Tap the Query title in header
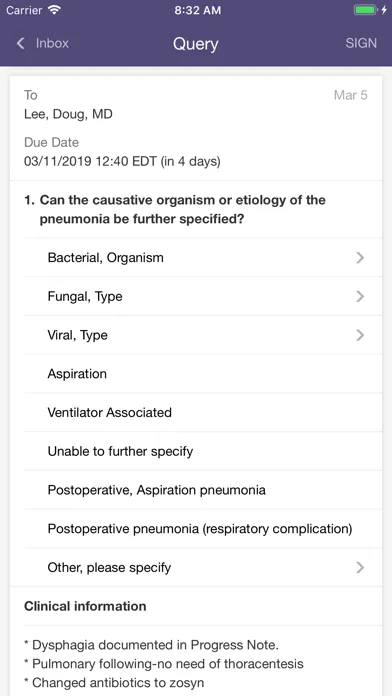This screenshot has height=696, width=392. (196, 44)
